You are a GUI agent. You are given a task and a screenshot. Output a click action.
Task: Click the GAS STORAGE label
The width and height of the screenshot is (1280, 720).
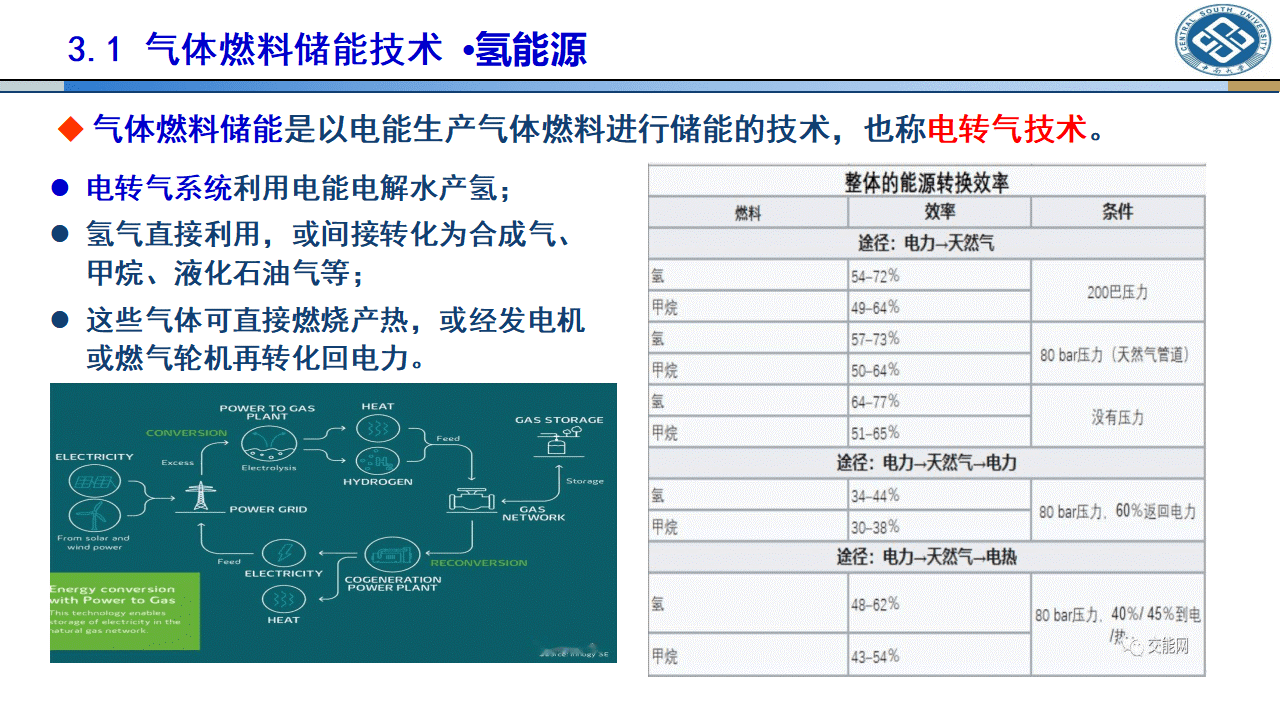pyautogui.click(x=559, y=420)
